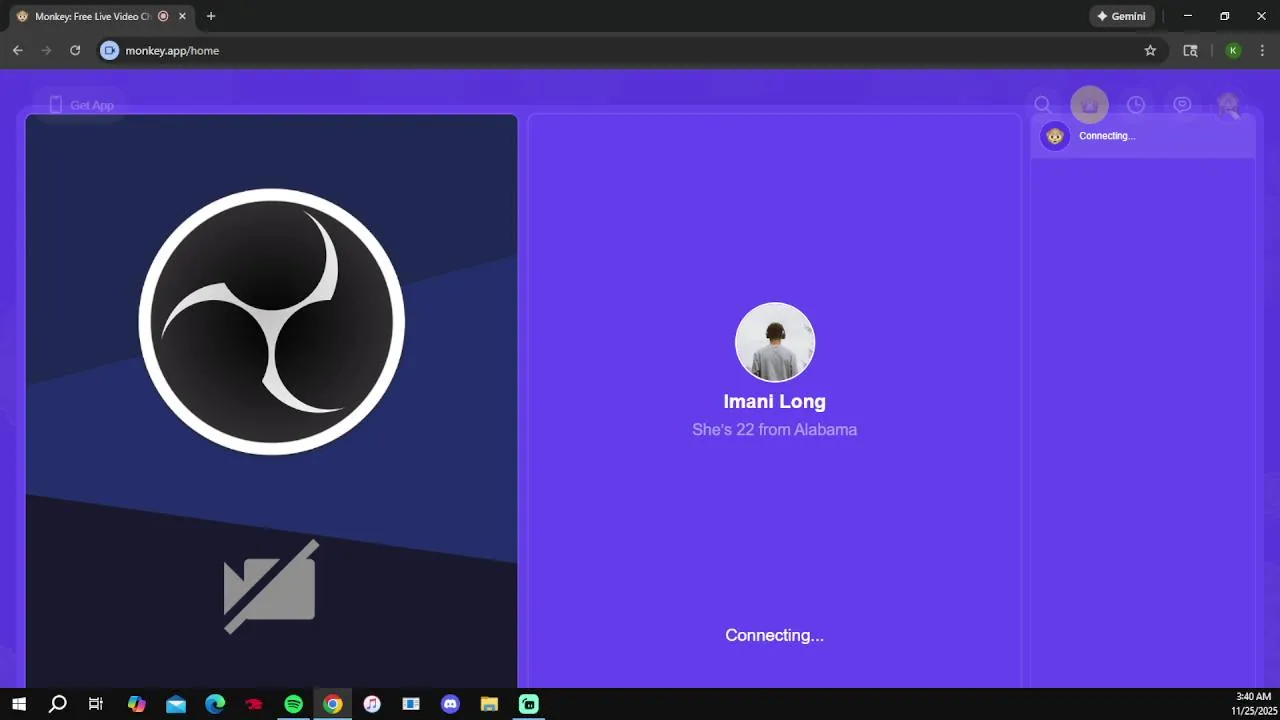The width and height of the screenshot is (1280, 720).
Task: Open Microsoft Edge from the taskbar
Action: click(215, 704)
